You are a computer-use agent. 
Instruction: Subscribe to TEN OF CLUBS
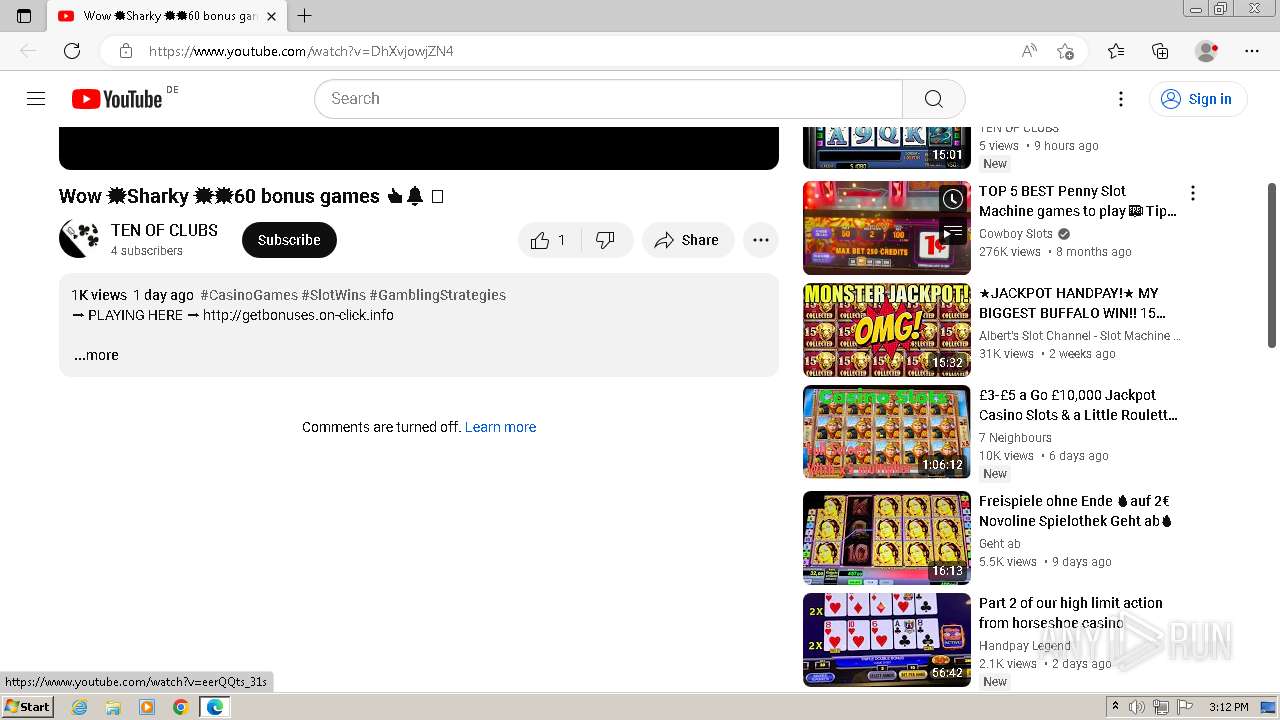(x=289, y=240)
